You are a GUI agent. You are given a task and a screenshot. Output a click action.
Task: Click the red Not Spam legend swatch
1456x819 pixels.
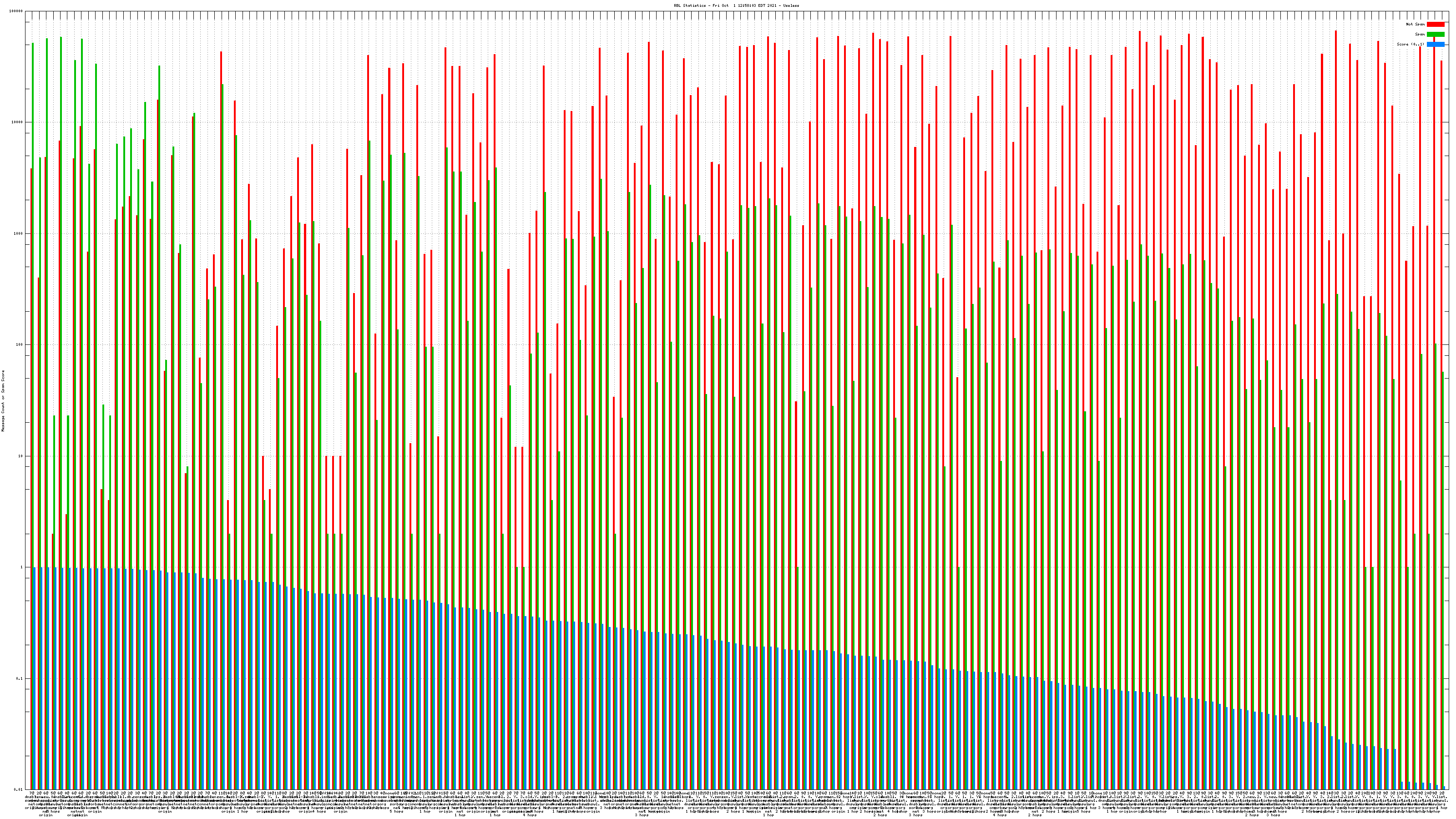1436,24
